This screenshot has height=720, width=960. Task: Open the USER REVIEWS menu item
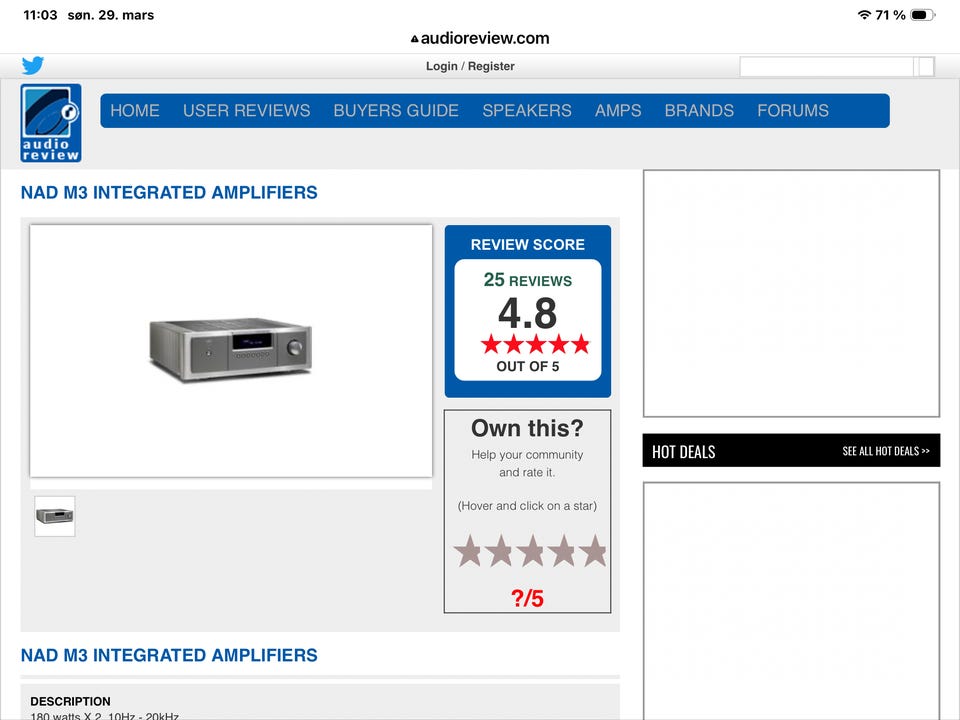[247, 111]
